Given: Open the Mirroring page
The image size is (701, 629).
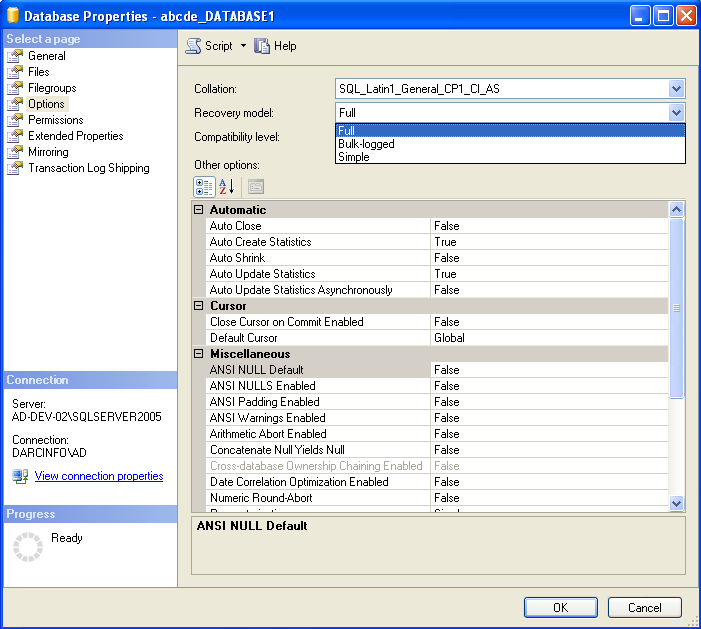Looking at the screenshot, I should coord(48,152).
